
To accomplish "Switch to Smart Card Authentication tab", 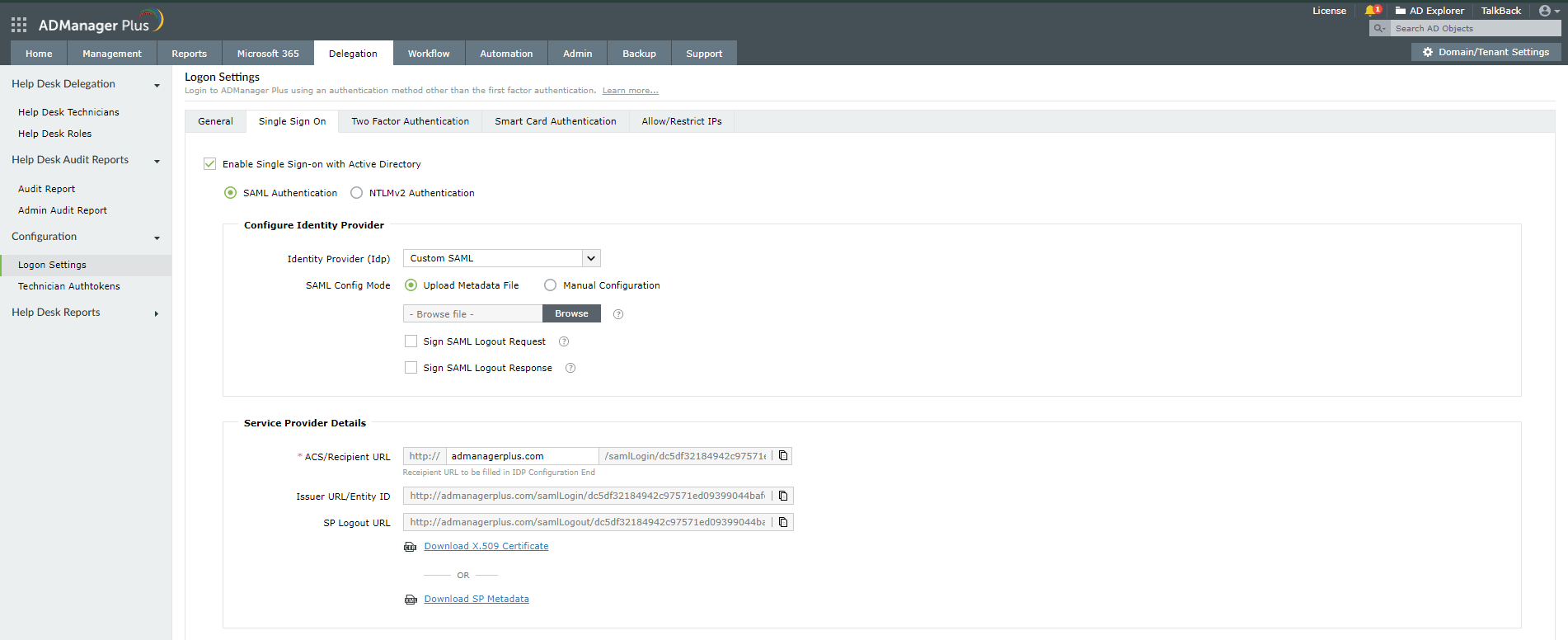I will 556,121.
